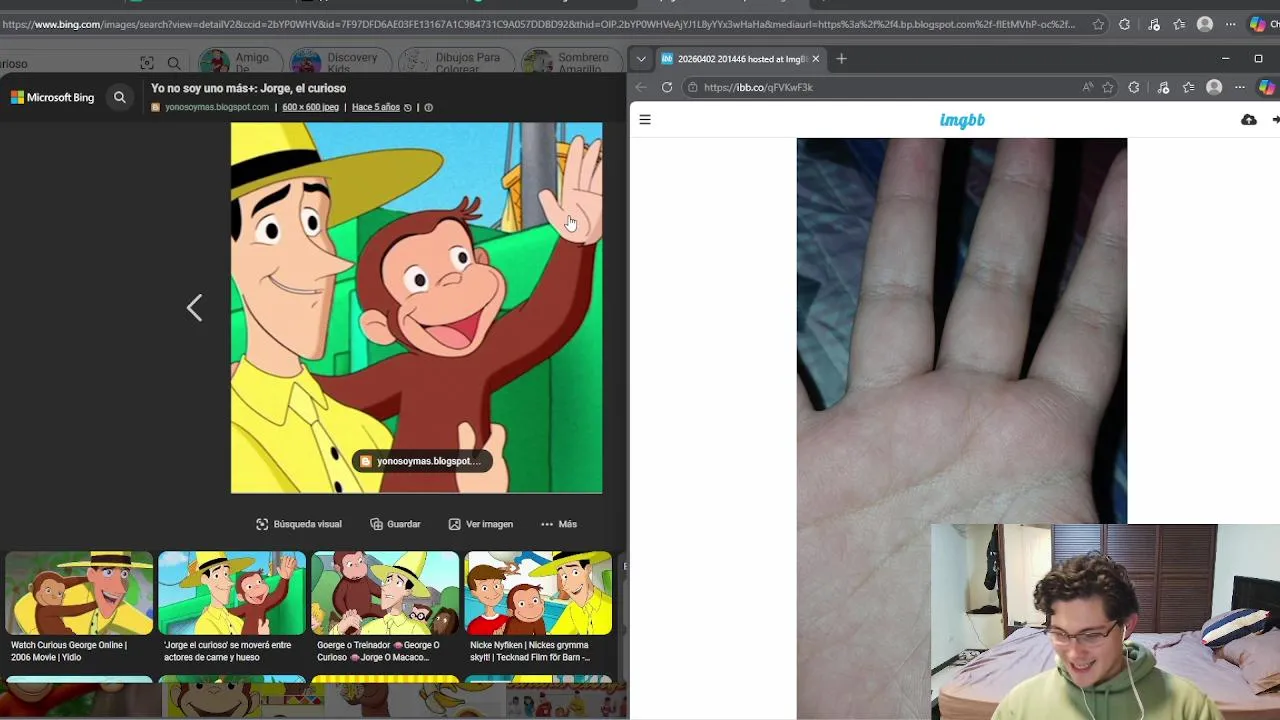This screenshot has width=1280, height=720.
Task: Open the image info circle icon
Action: [428, 107]
